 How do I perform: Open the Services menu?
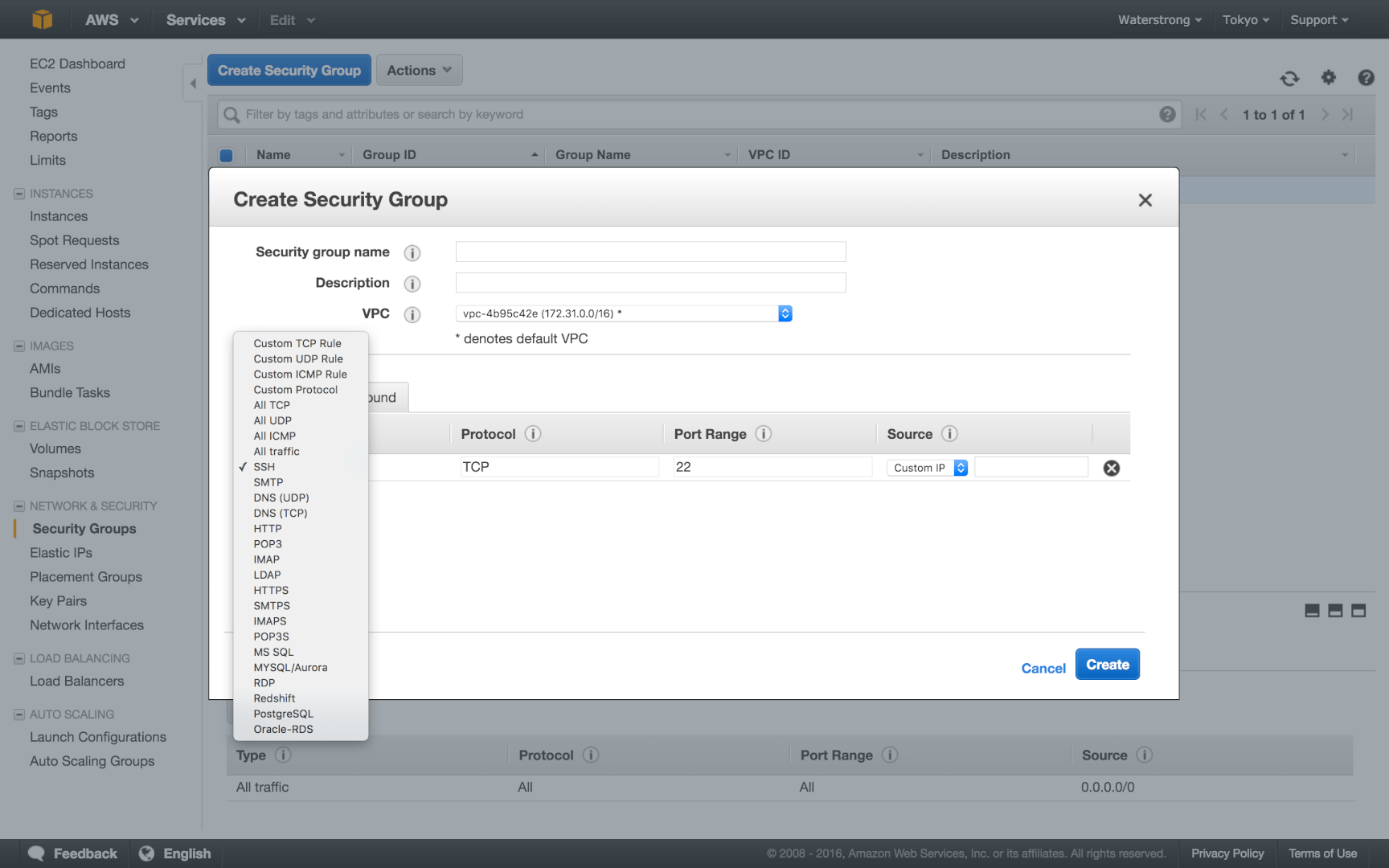tap(206, 20)
